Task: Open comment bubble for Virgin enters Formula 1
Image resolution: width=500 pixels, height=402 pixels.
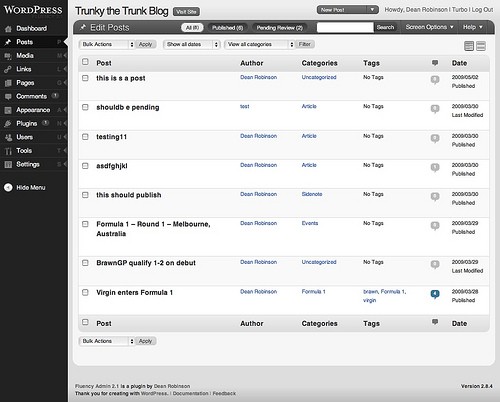Action: (435, 294)
